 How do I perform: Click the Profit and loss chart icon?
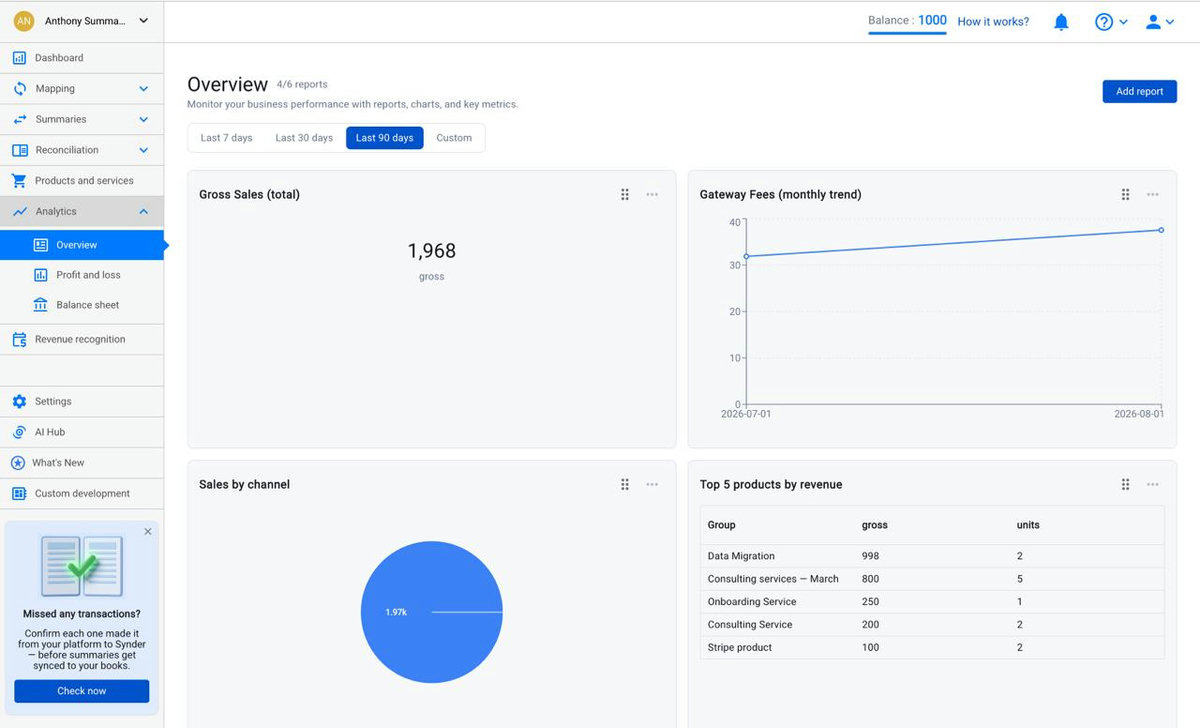41,275
